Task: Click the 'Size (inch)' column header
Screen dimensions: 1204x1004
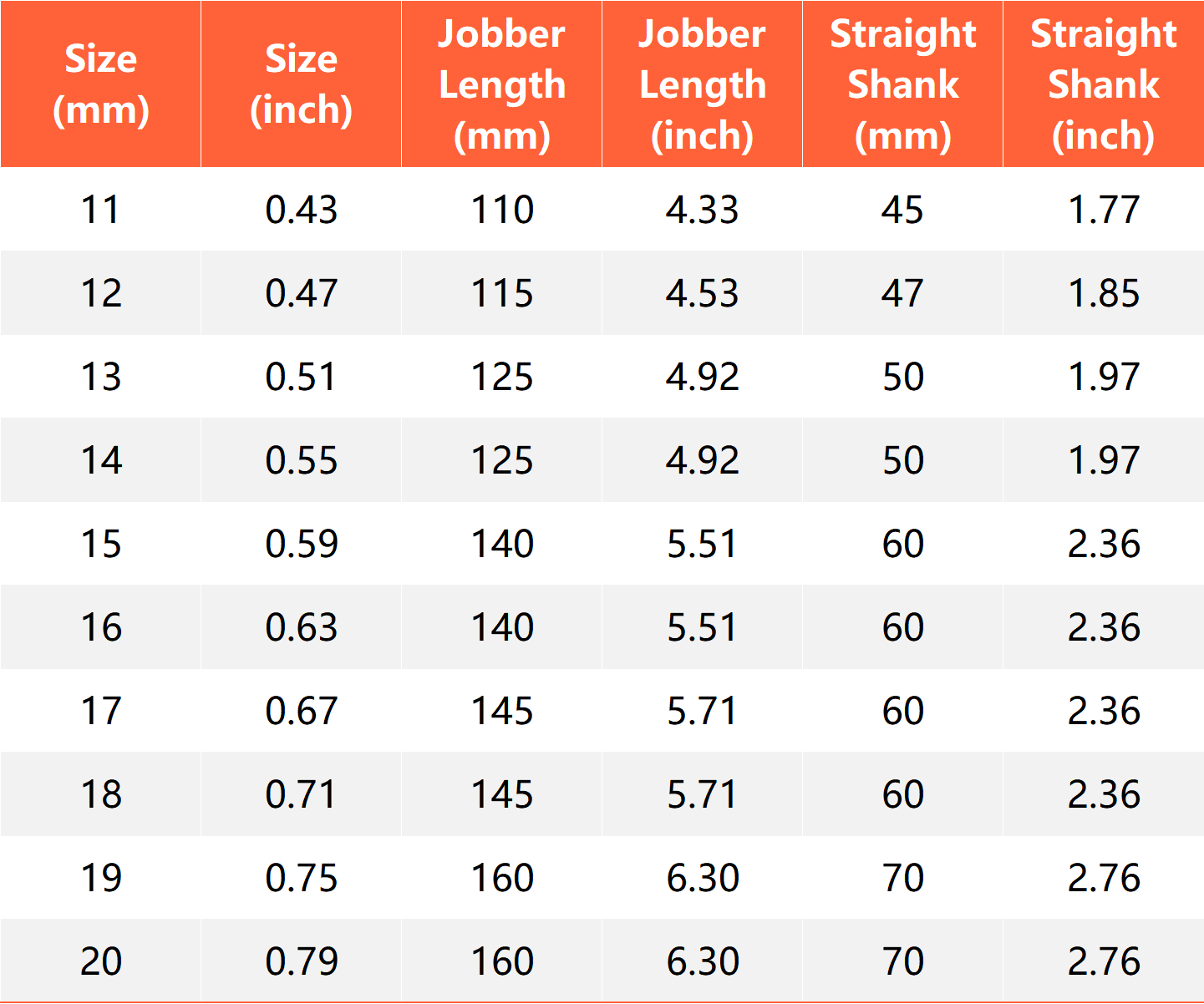Action: 301,84
